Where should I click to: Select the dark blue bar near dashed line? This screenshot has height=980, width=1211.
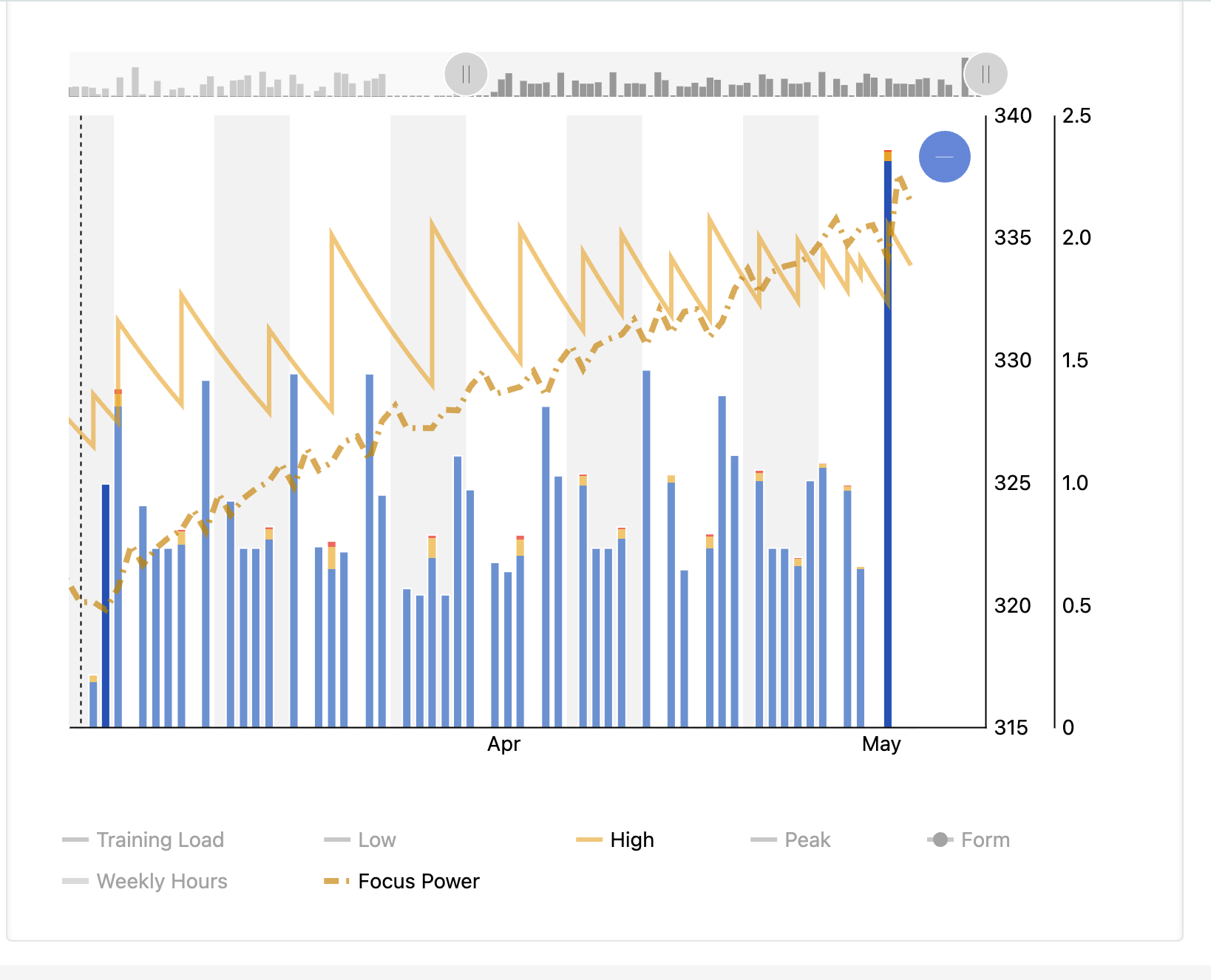click(106, 606)
